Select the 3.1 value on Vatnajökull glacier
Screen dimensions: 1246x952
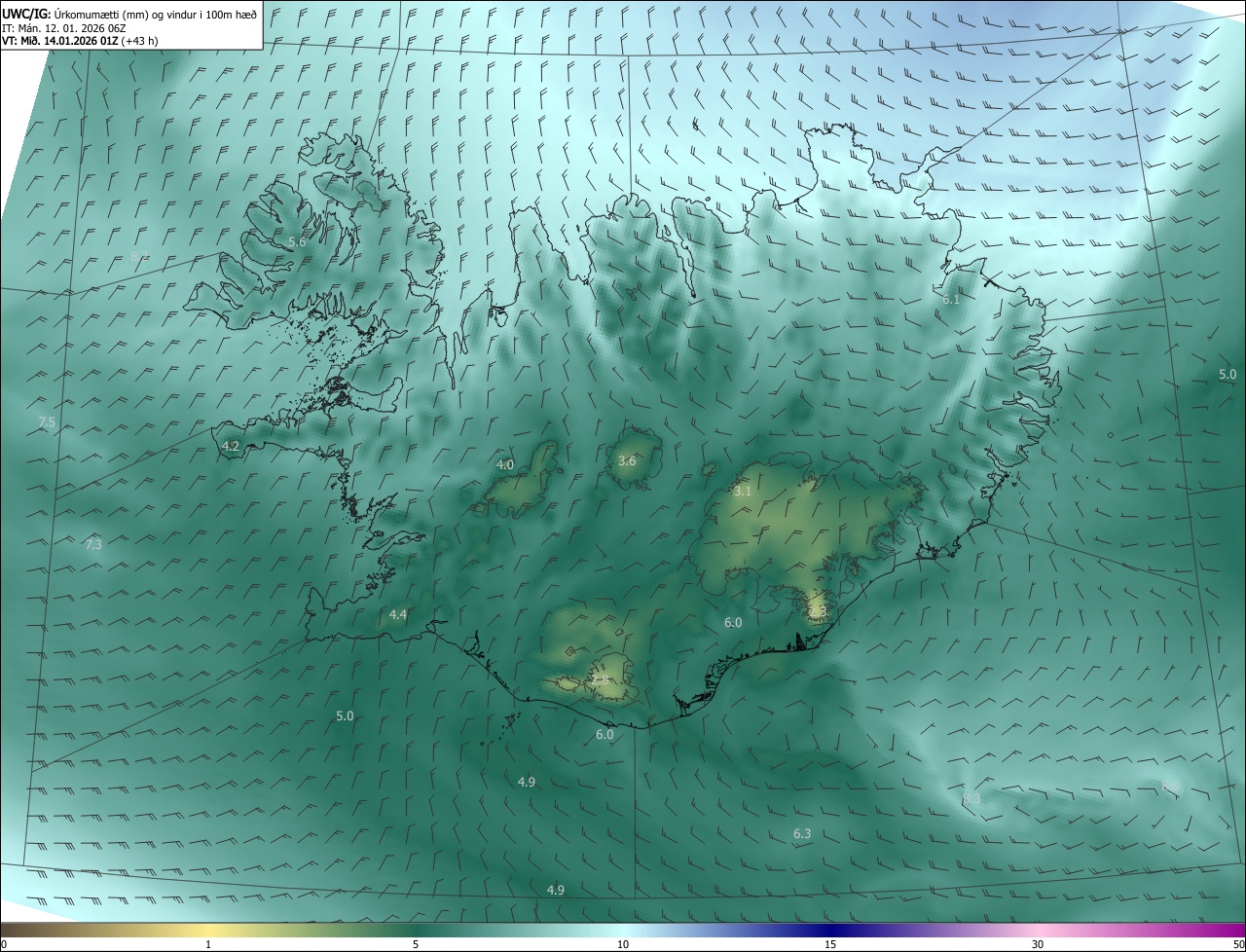tap(743, 492)
